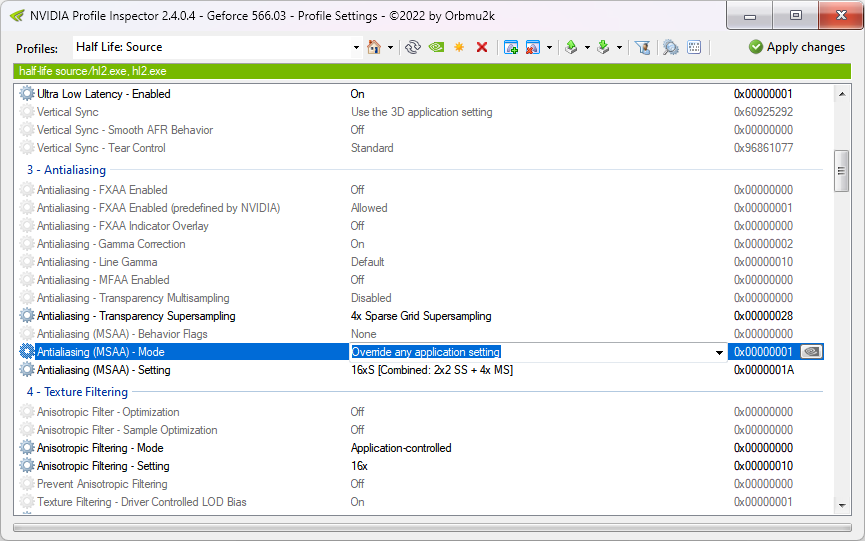
Task: Click gear icon of Antialiasing - Line Gamma
Action: [x=26, y=262]
